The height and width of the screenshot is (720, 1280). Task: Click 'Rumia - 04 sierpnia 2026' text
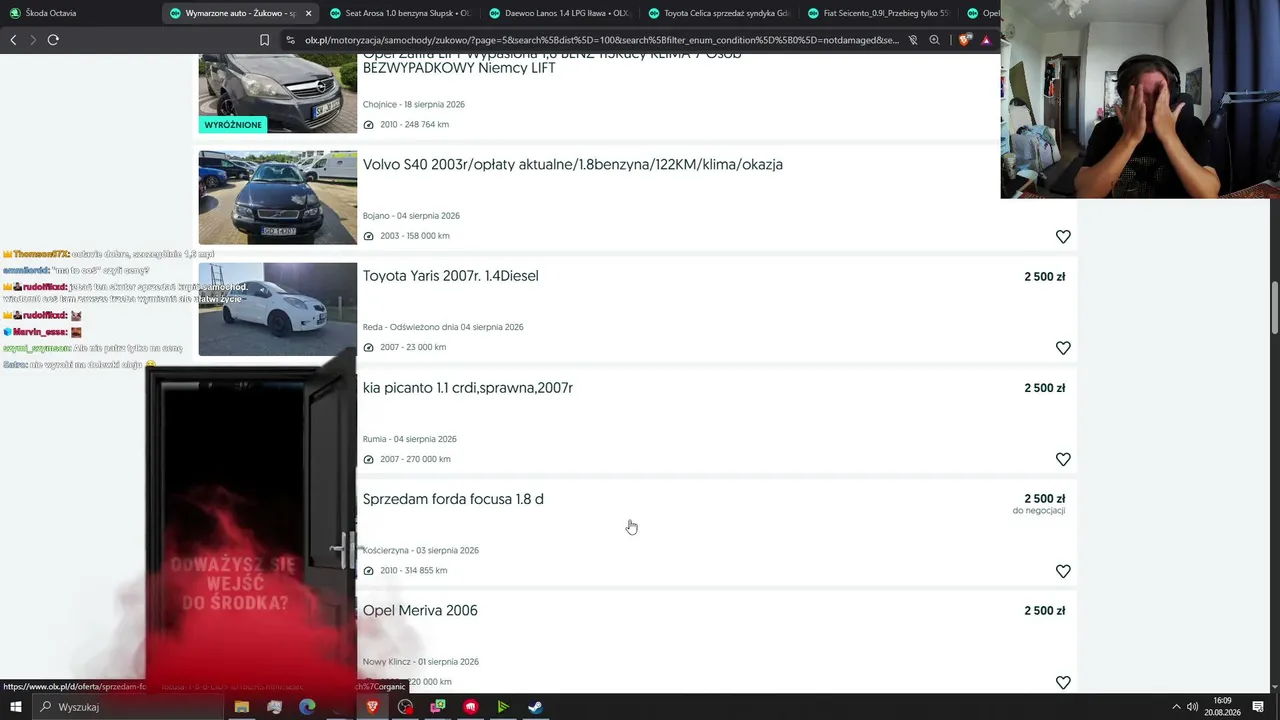409,439
